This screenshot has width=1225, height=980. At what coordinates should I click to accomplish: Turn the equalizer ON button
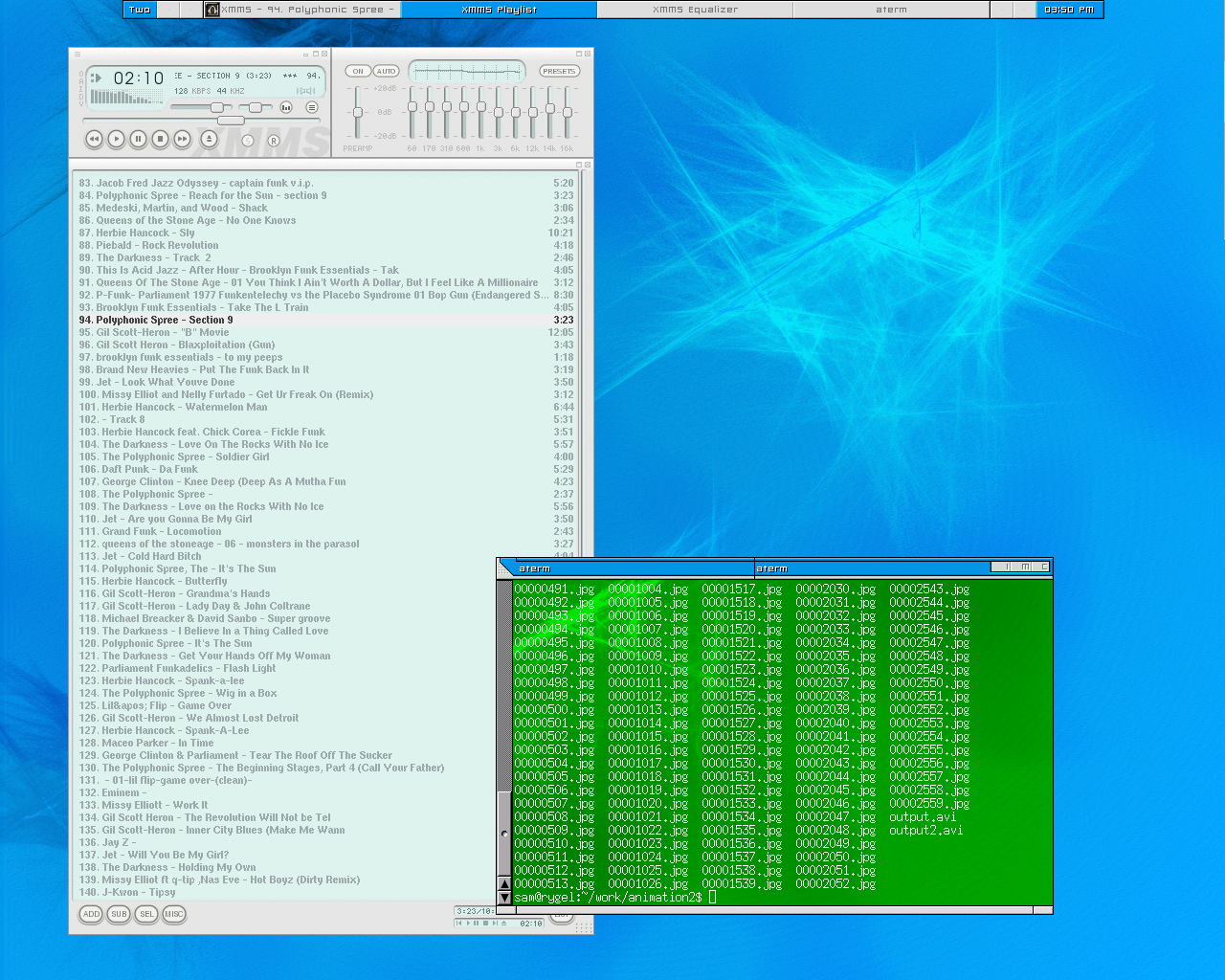coord(358,71)
